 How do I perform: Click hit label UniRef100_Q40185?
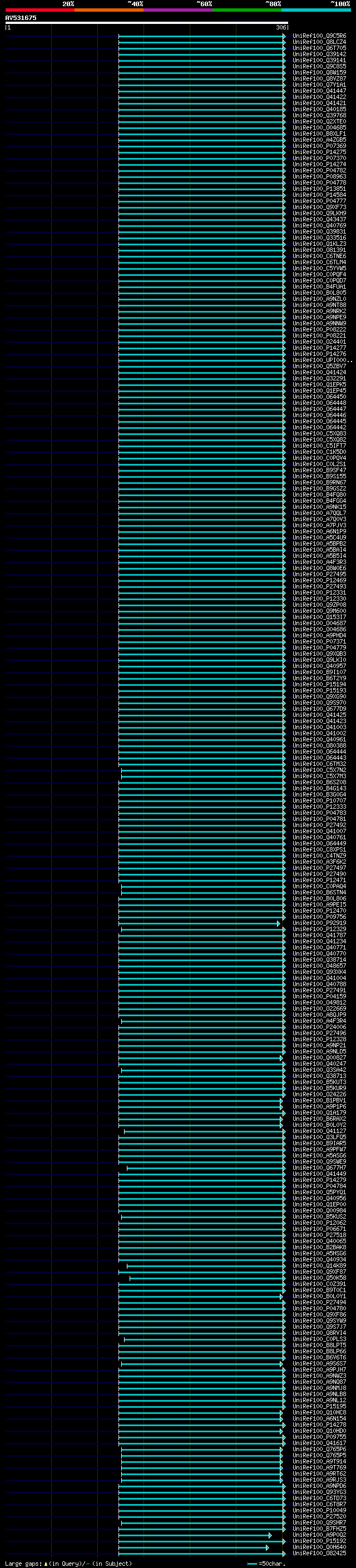click(x=319, y=110)
